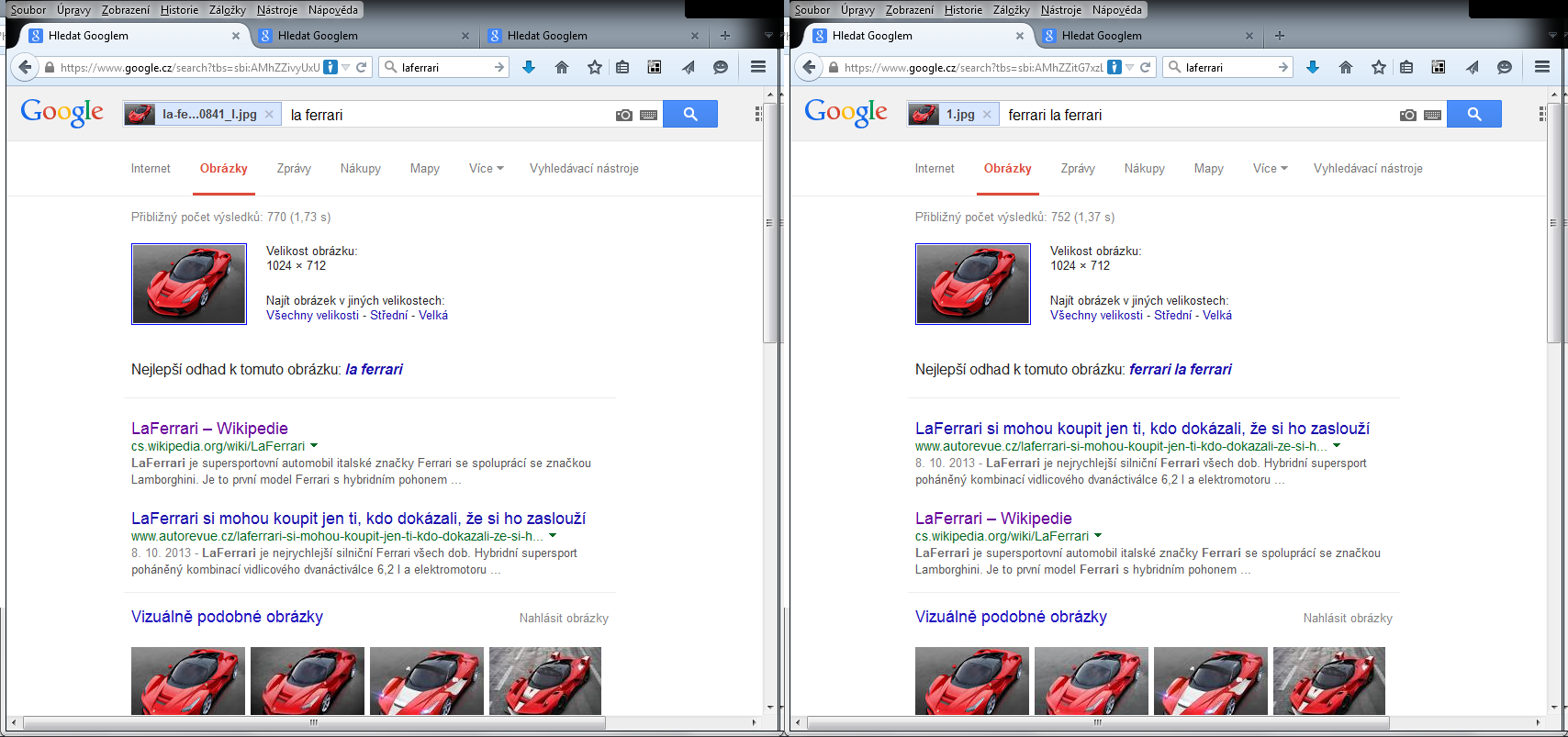The width and height of the screenshot is (1568, 737).
Task: Open arrow next to cs.wikipedia.org URL, left page
Action: 314,445
